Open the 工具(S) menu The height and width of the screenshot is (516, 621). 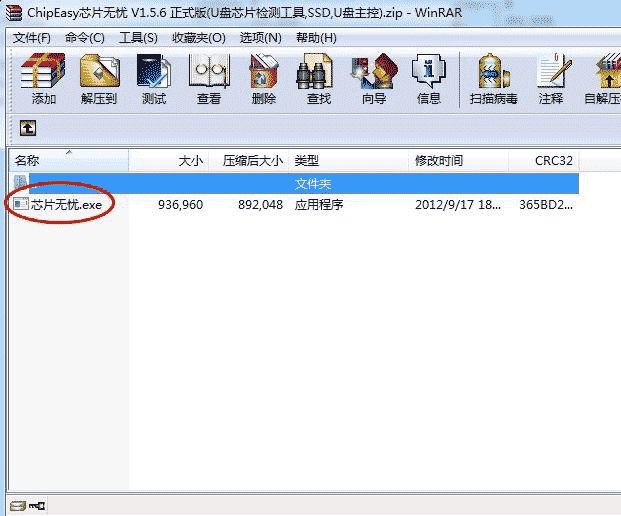pyautogui.click(x=138, y=38)
